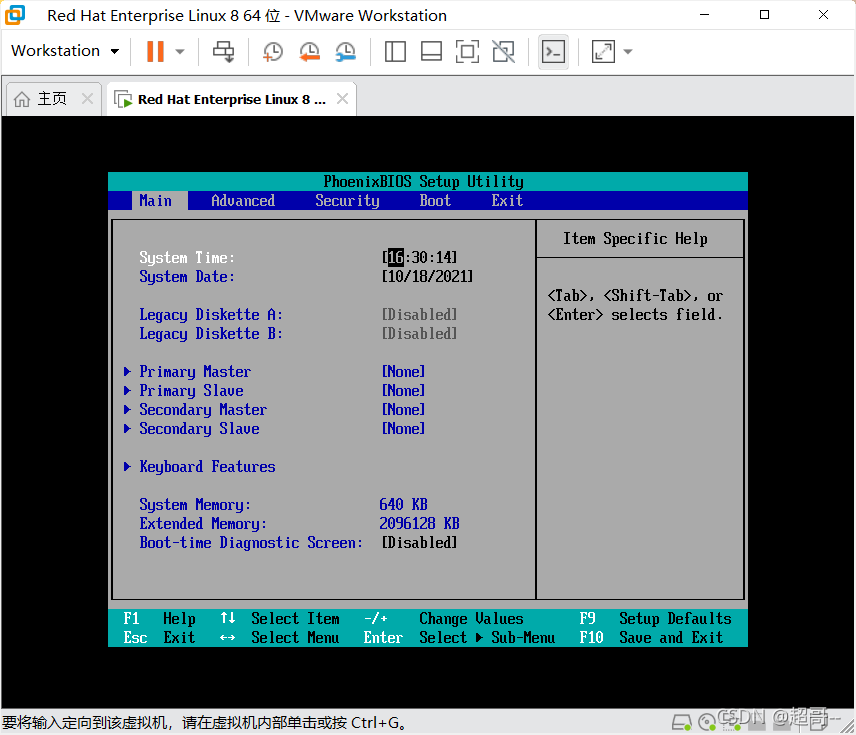Click the Boot-time Diagnostic Screen label
Screen dimensions: 856x735
coord(251,543)
